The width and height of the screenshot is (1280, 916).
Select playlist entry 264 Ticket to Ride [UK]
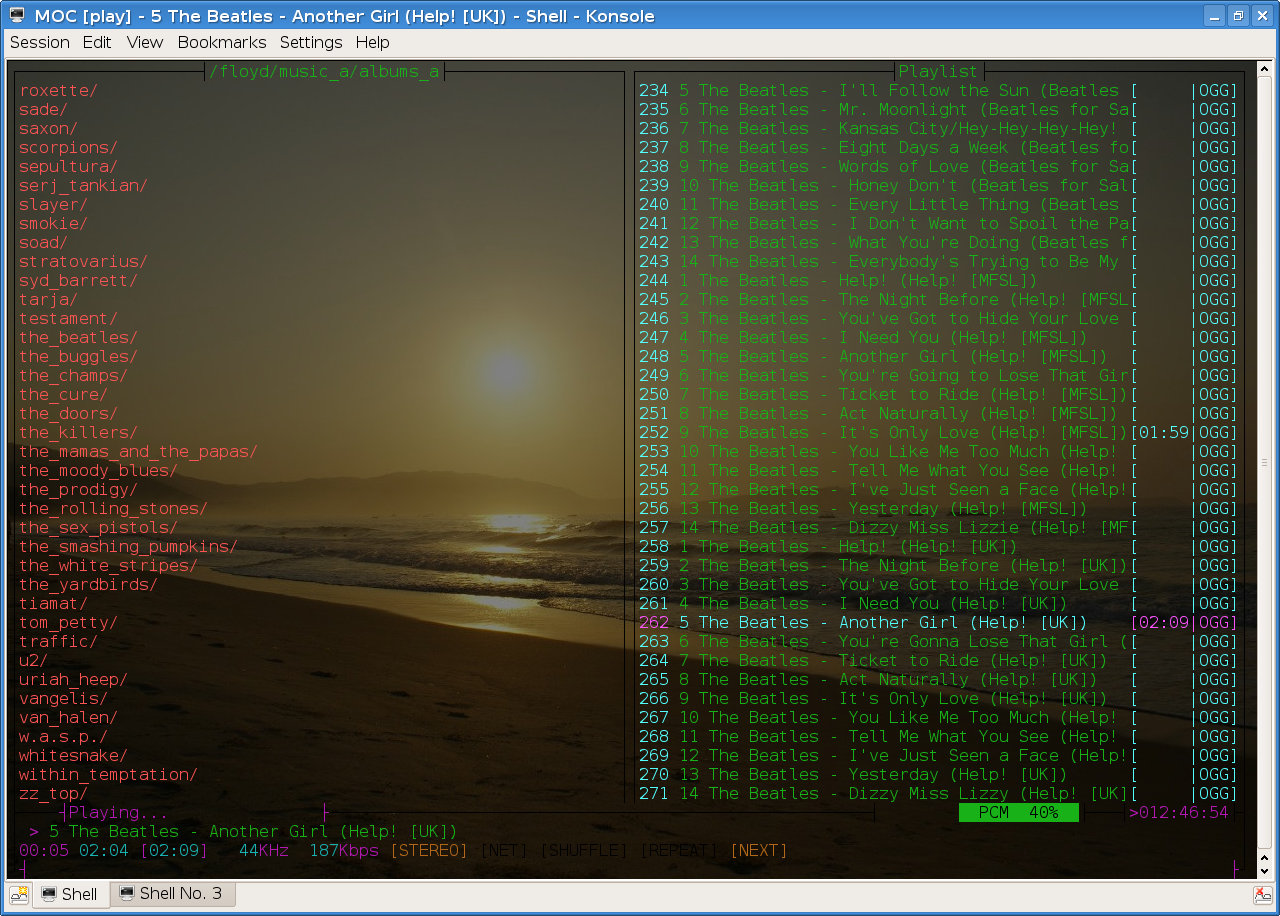pyautogui.click(x=938, y=661)
